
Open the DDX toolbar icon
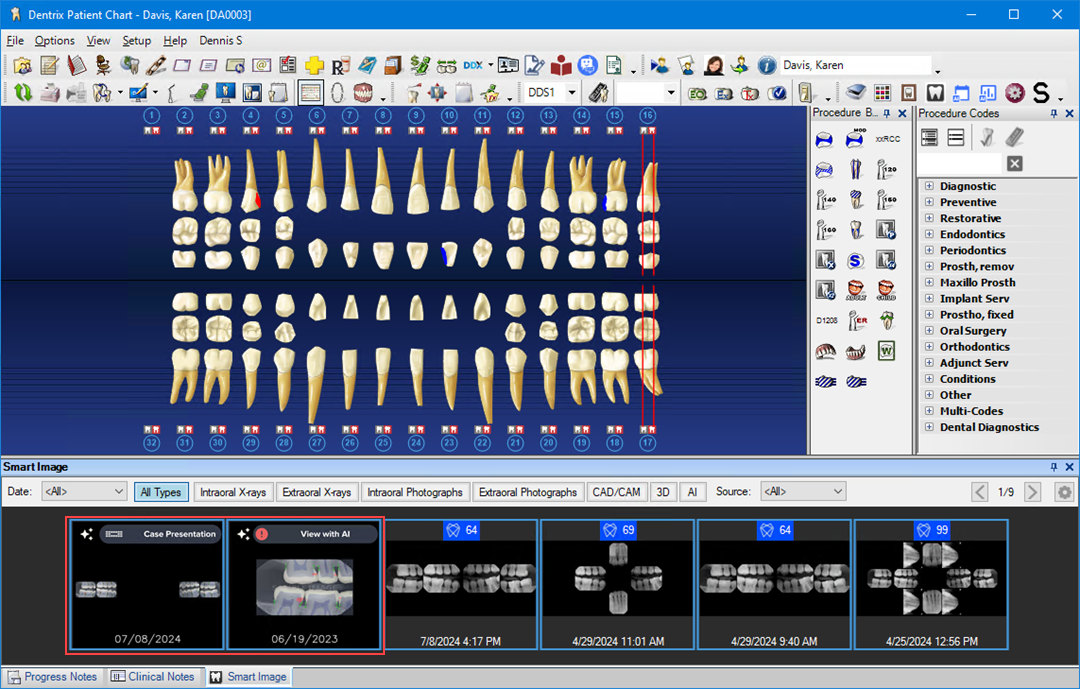pyautogui.click(x=473, y=66)
